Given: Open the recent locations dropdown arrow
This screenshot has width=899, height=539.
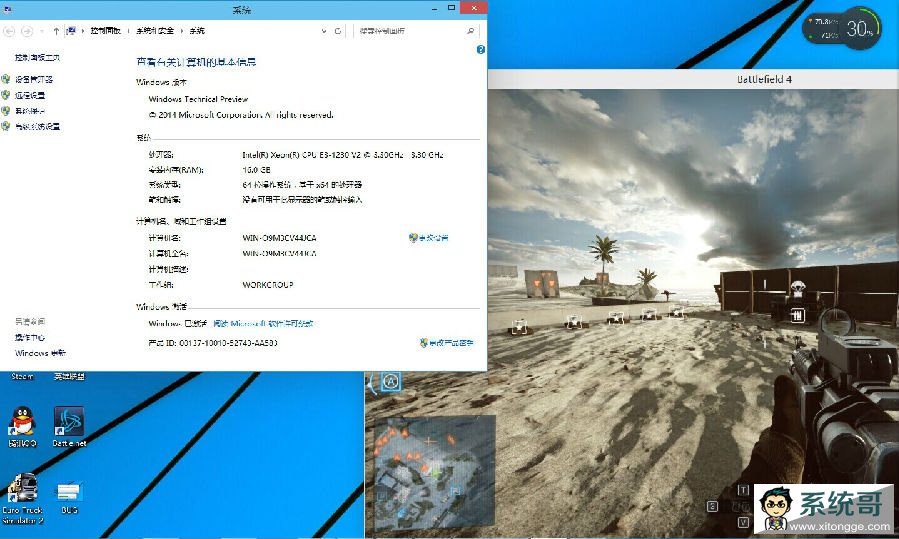Looking at the screenshot, I should [x=42, y=31].
